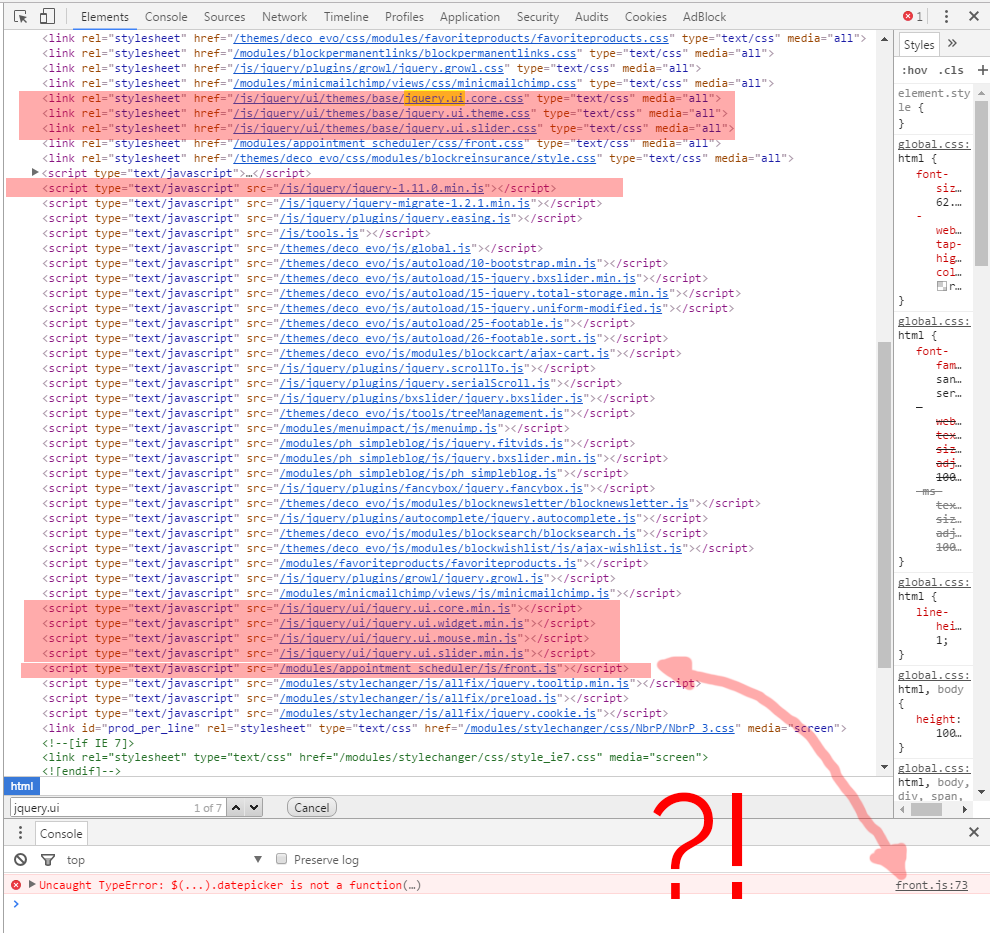Open front.js:73 error source link
This screenshot has width=990, height=933.
[931, 885]
